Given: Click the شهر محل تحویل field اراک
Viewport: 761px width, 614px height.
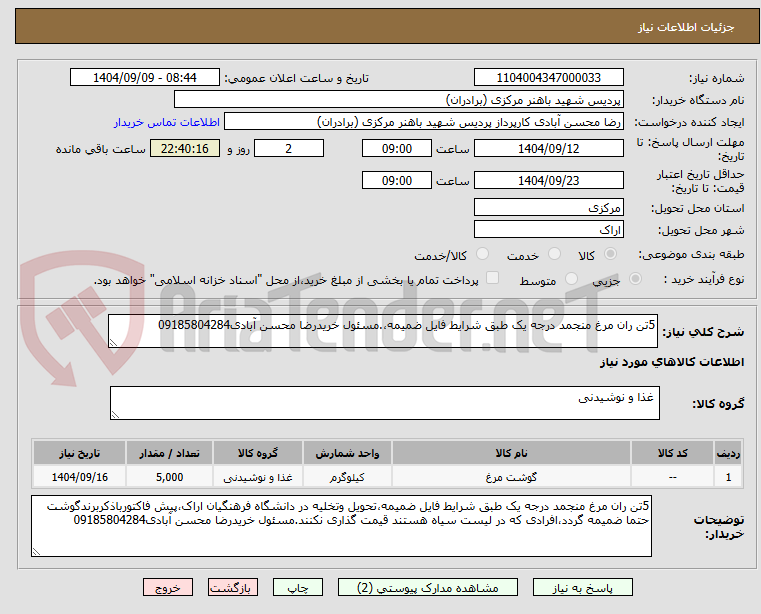Looking at the screenshot, I should (x=548, y=230).
